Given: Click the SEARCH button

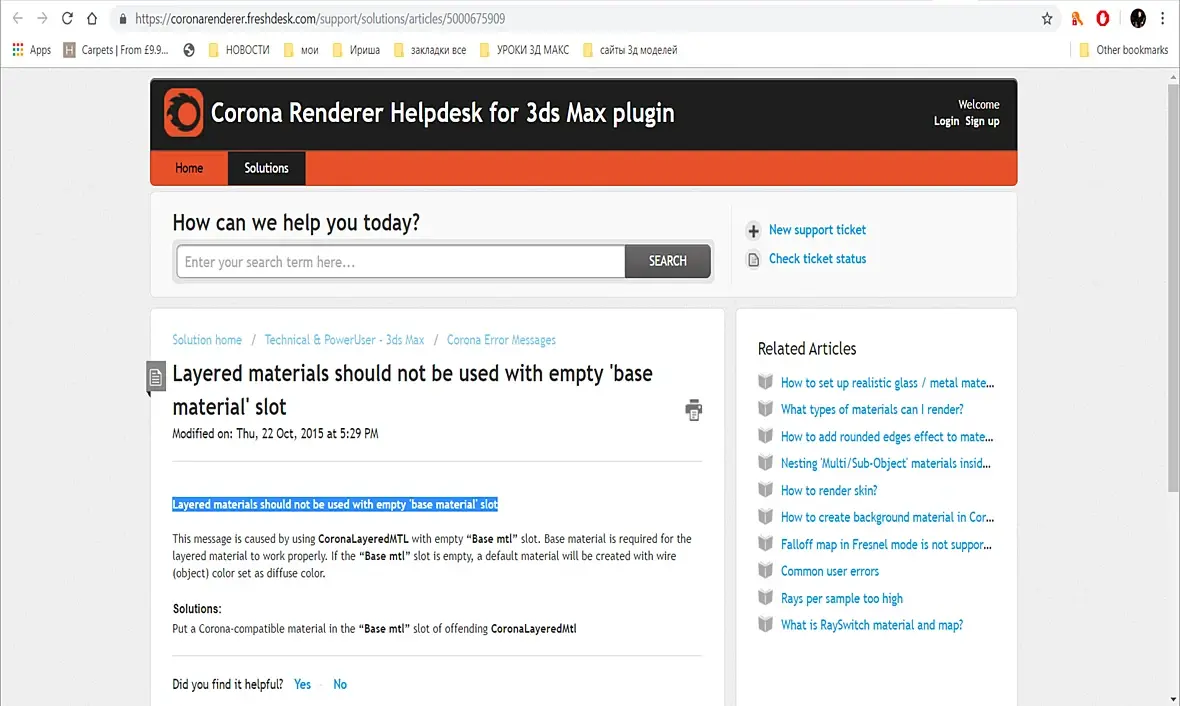Looking at the screenshot, I should point(668,261).
